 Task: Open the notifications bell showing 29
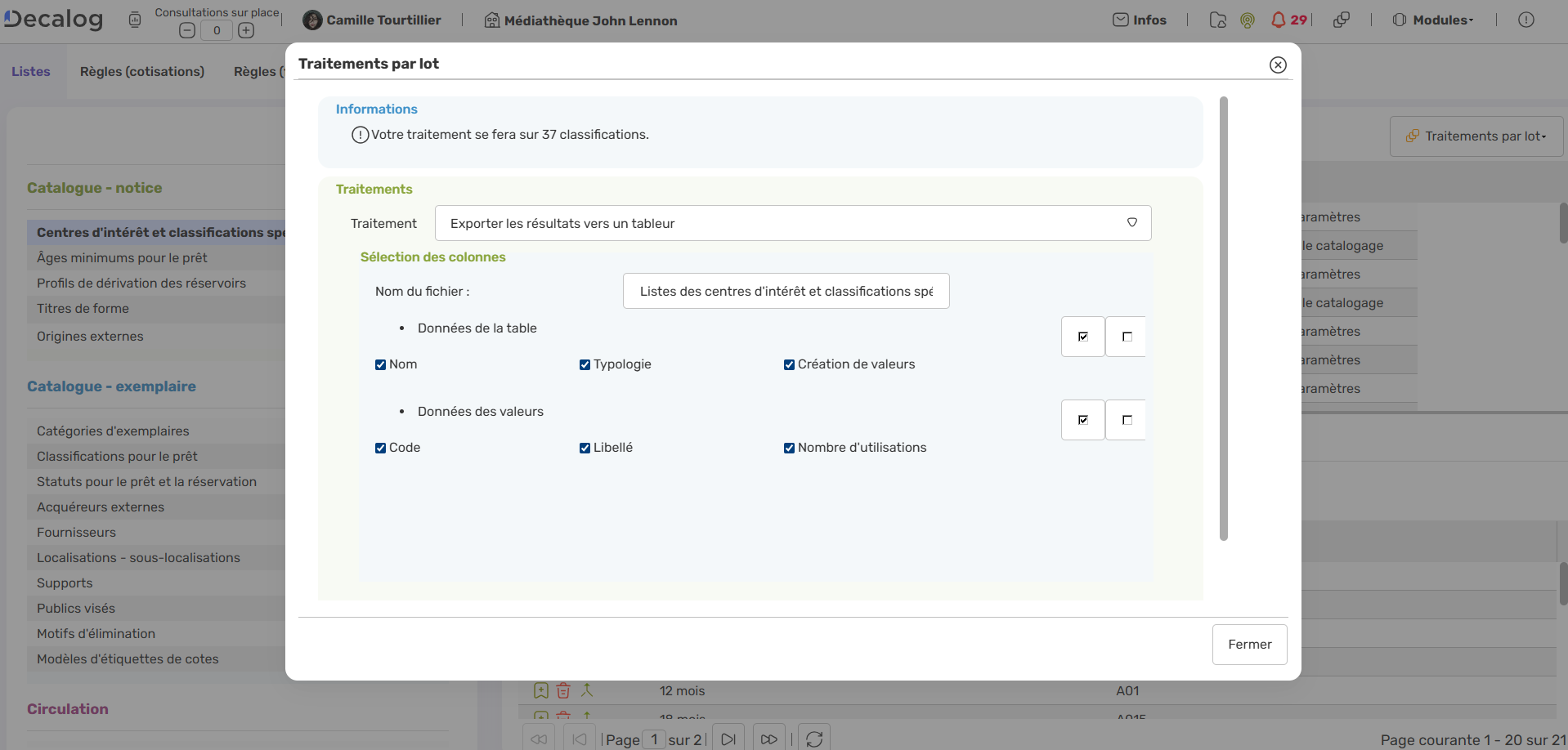[1282, 20]
